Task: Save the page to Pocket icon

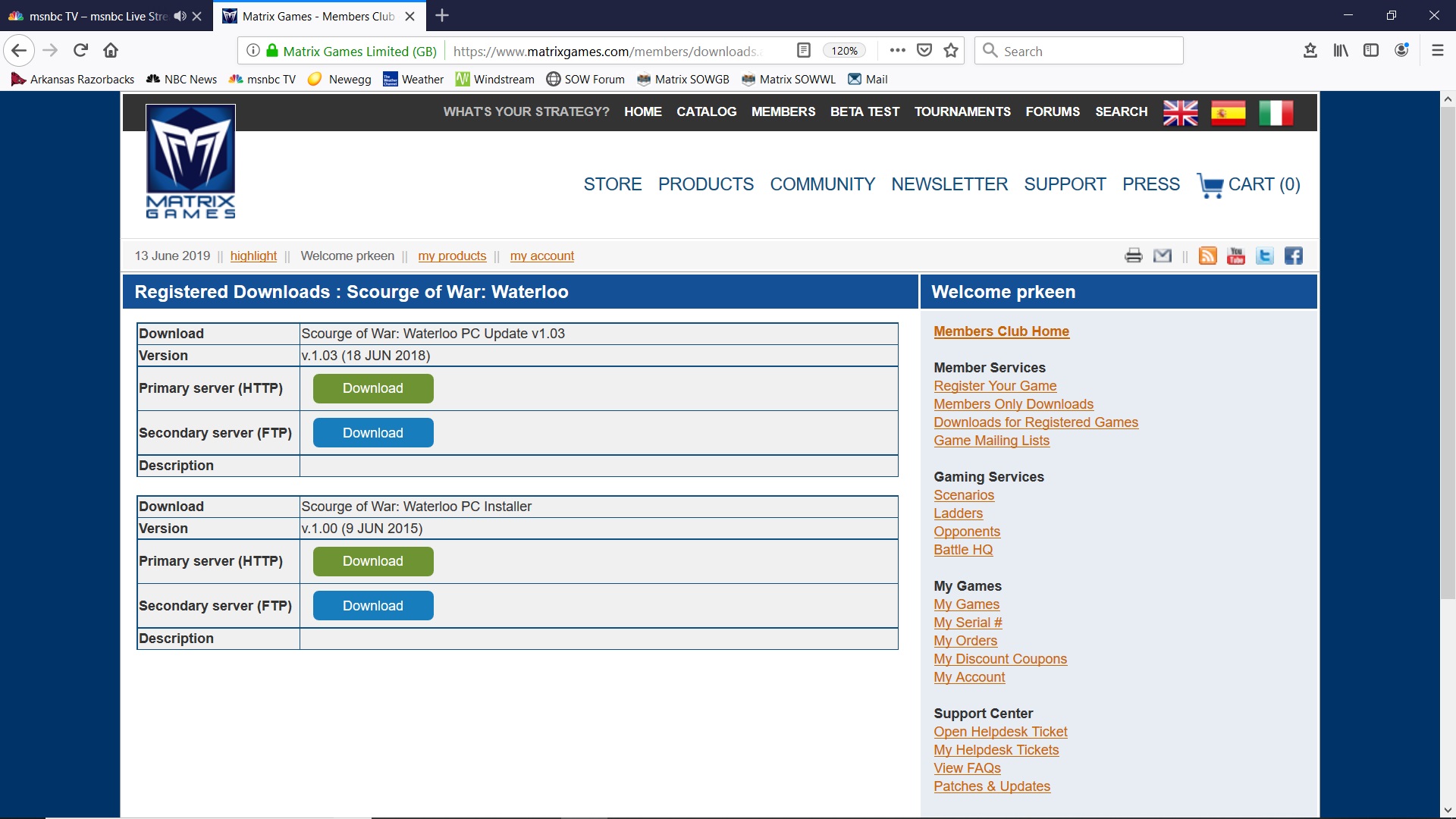Action: [x=924, y=51]
